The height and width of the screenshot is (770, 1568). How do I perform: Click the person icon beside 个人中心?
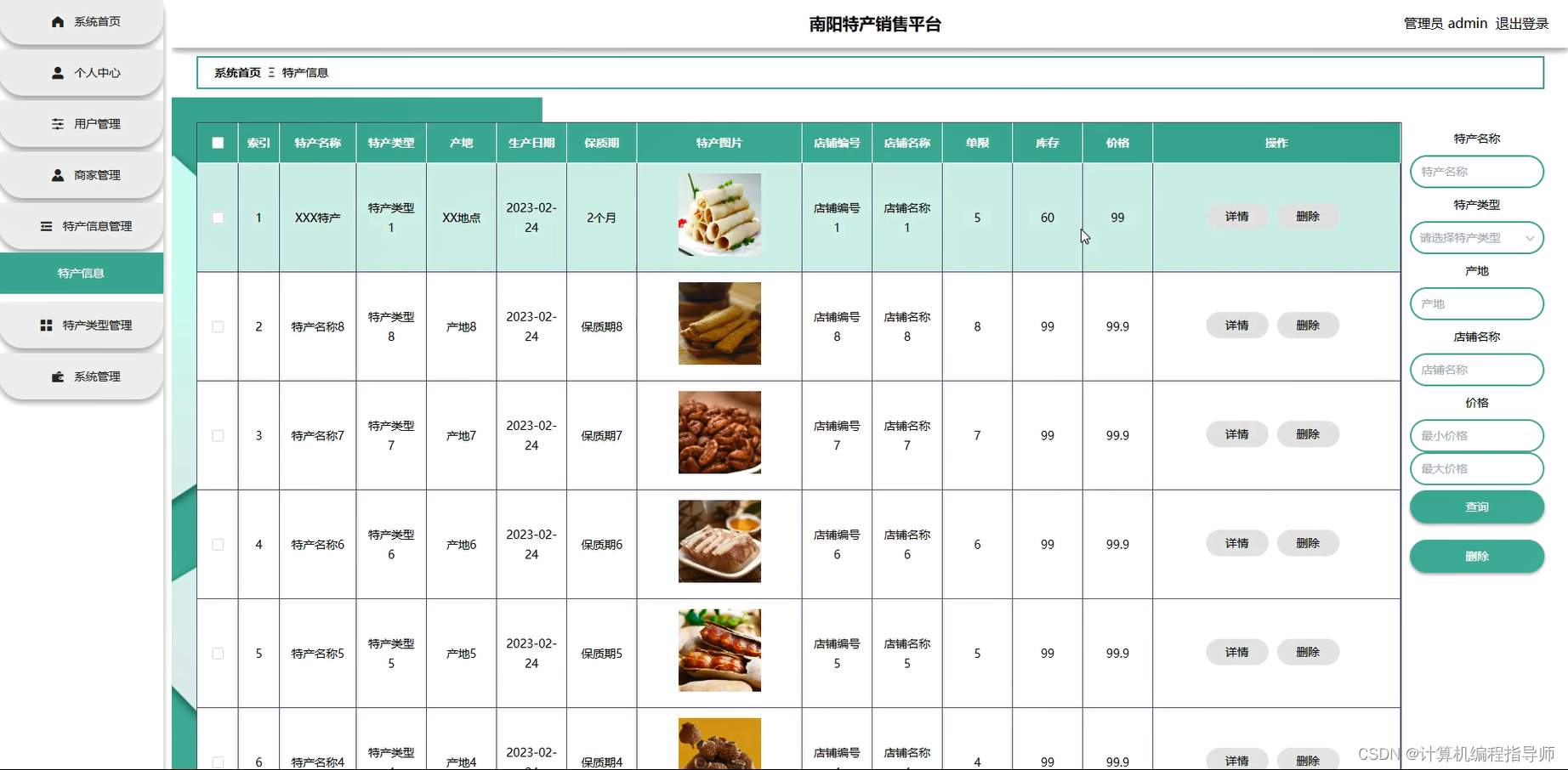pos(58,73)
